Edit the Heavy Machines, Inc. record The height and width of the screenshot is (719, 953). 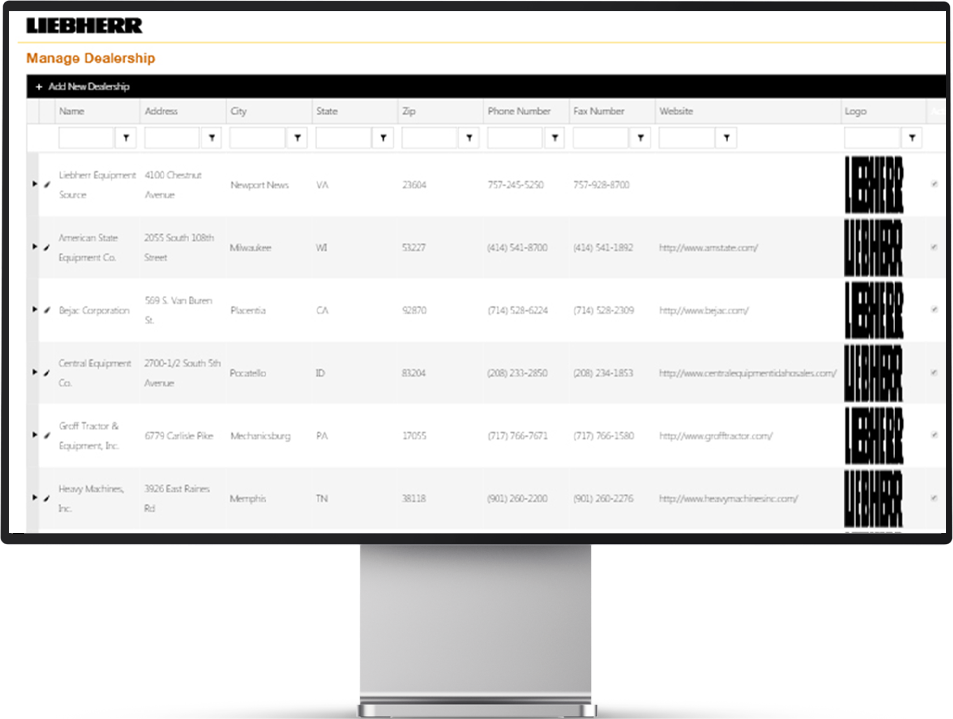point(46,497)
